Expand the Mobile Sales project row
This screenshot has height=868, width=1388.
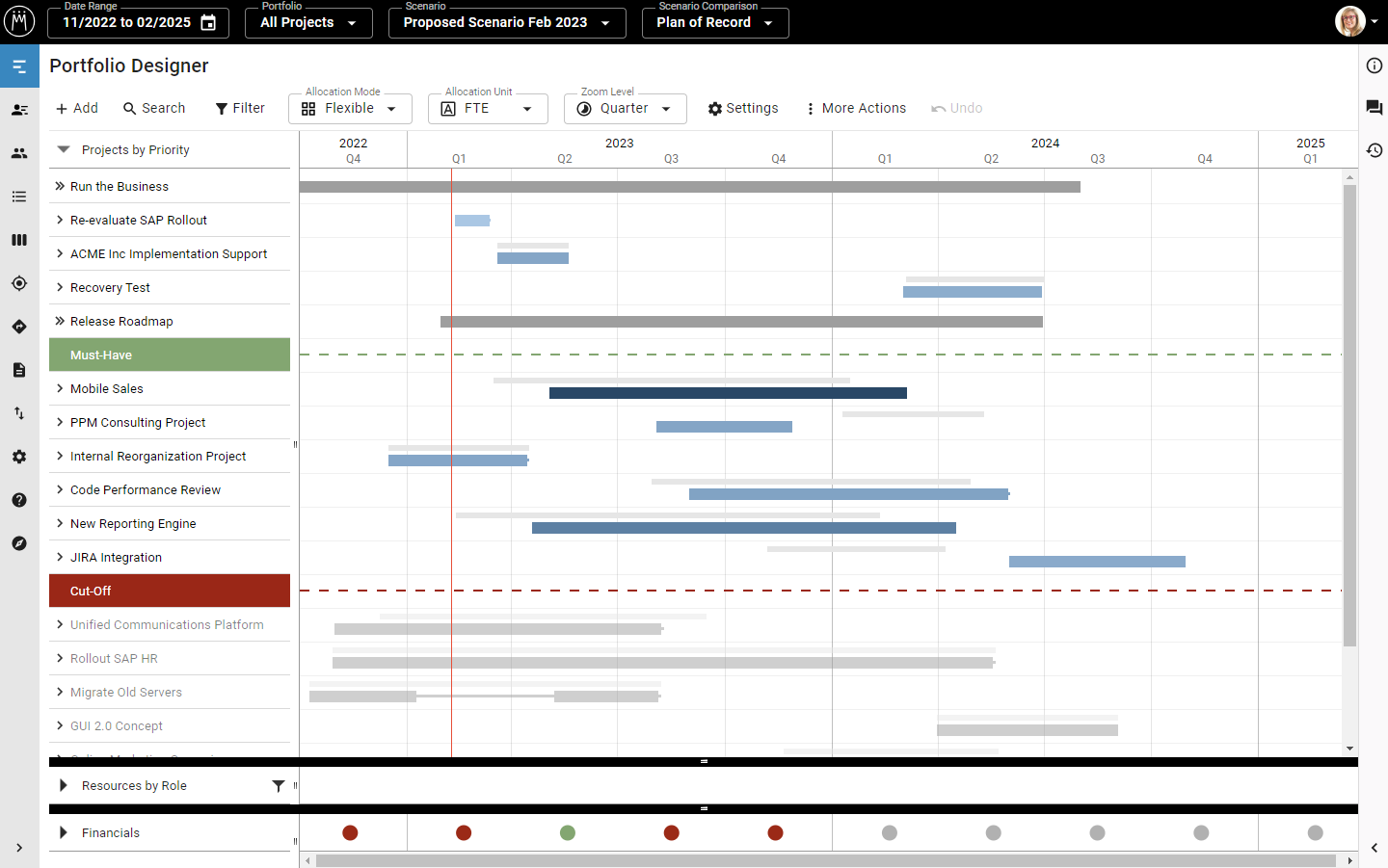pyautogui.click(x=61, y=388)
